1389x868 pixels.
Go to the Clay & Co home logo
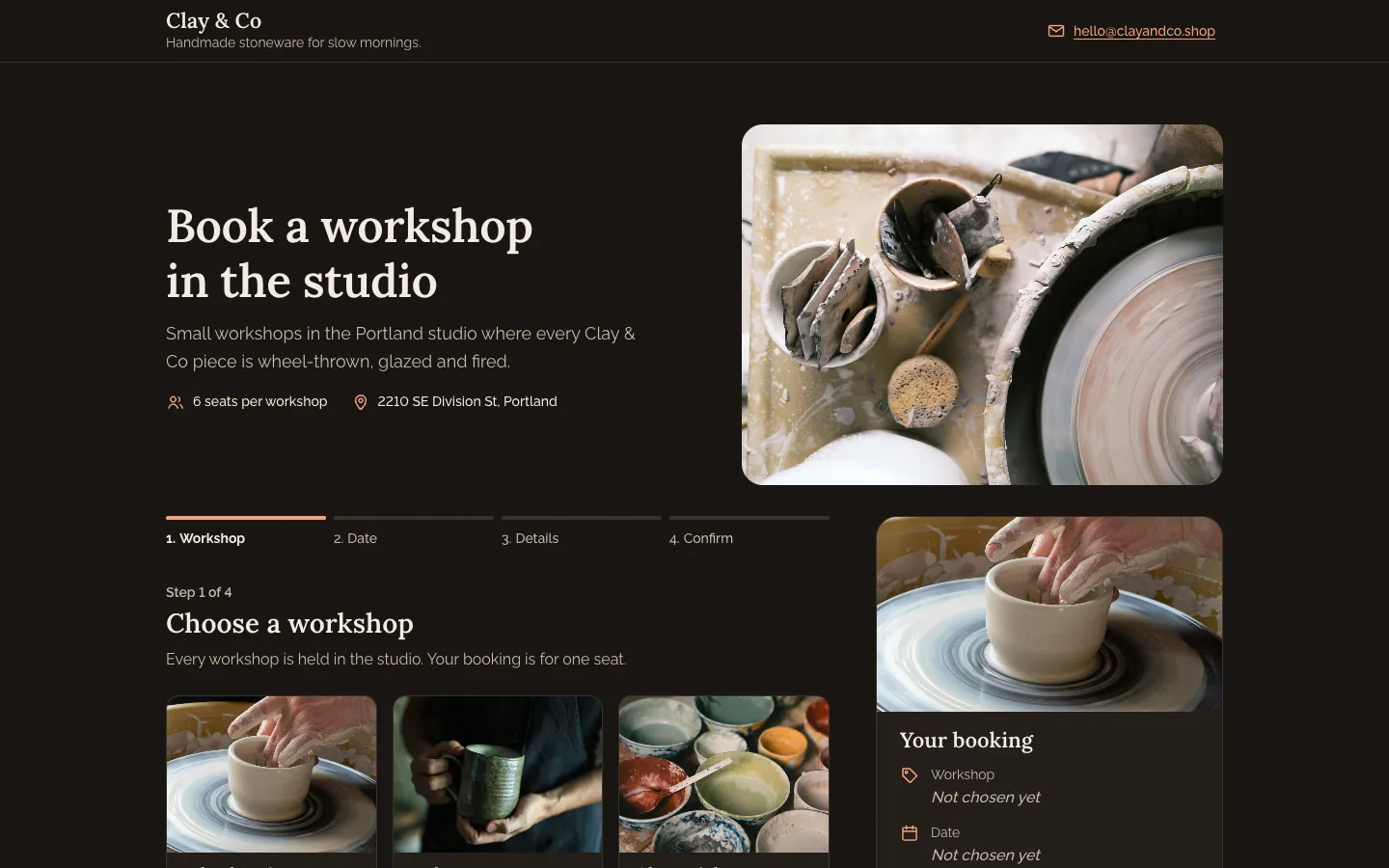pos(213,20)
